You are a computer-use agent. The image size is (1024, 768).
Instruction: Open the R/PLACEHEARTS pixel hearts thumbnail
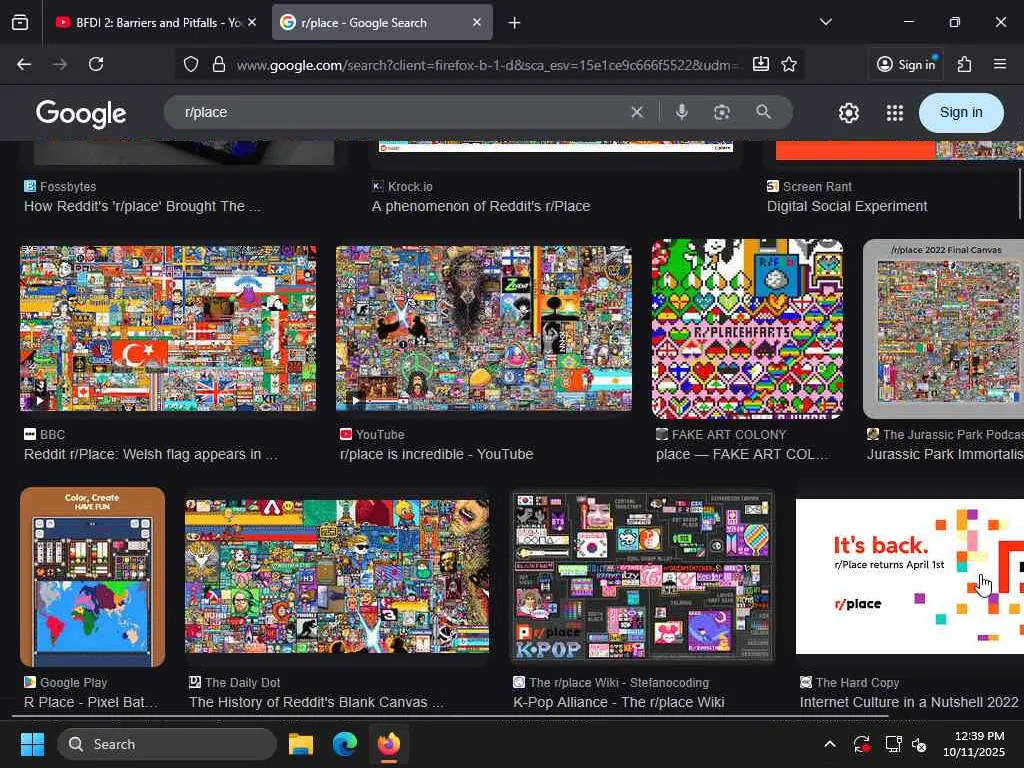[x=747, y=329]
